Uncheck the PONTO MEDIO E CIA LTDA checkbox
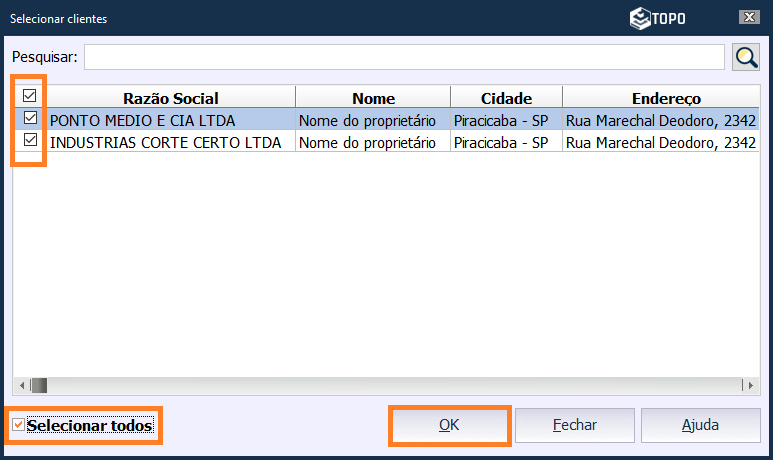This screenshot has height=460, width=773. (30, 119)
